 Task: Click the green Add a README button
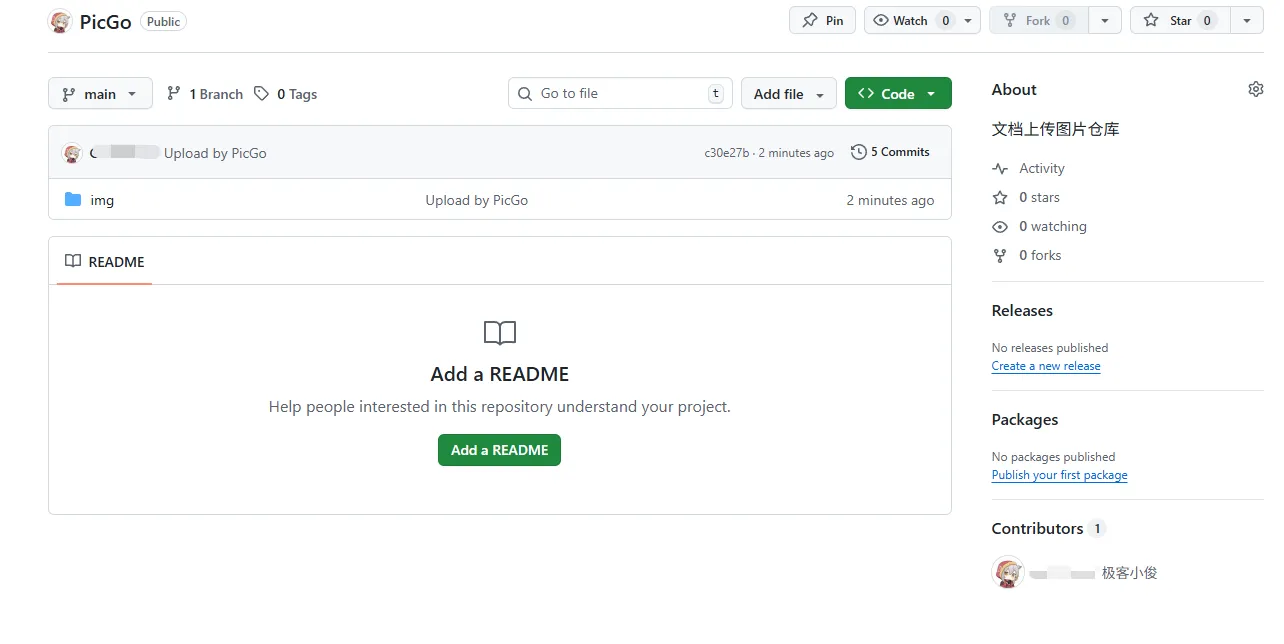499,450
